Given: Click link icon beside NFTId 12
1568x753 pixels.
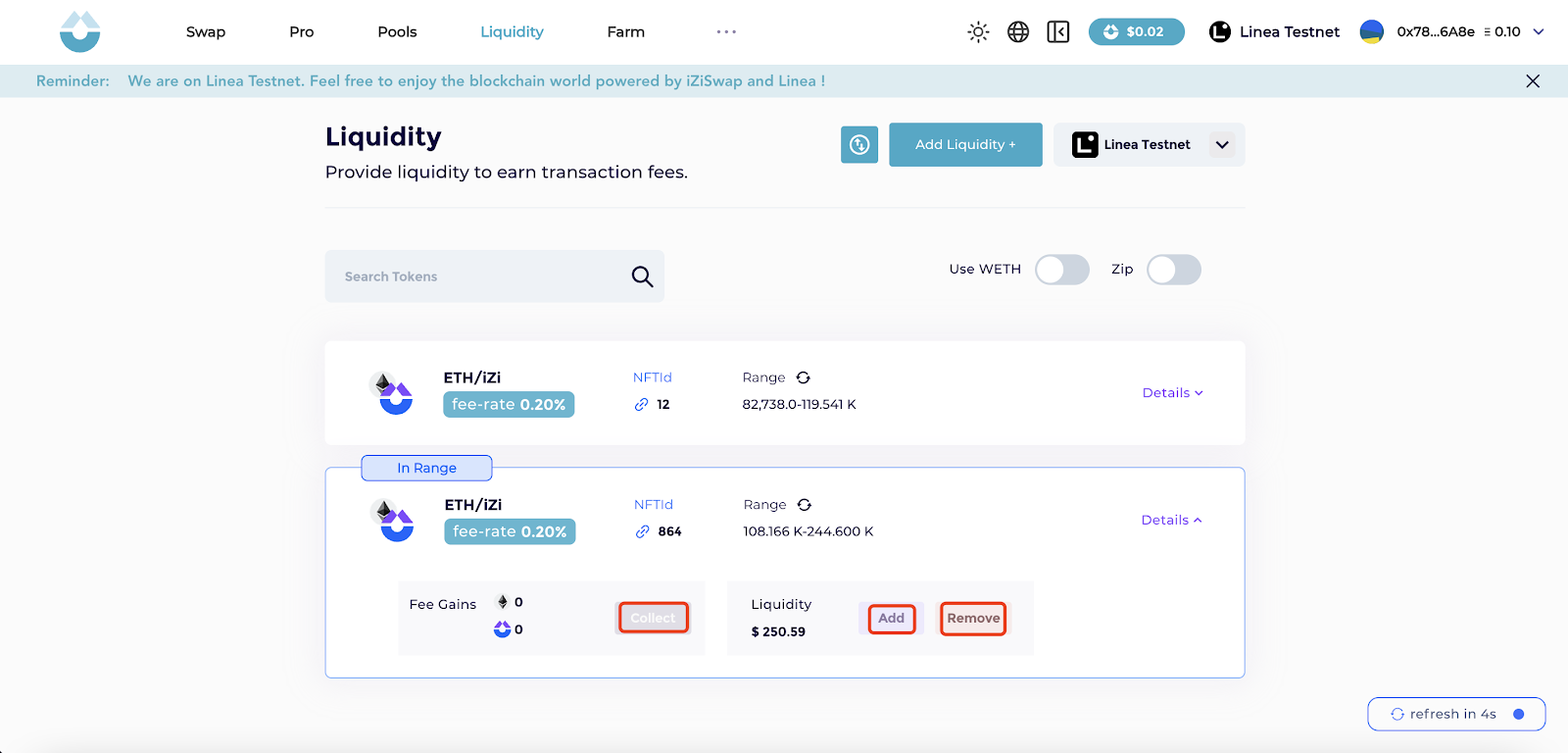Looking at the screenshot, I should 641,405.
